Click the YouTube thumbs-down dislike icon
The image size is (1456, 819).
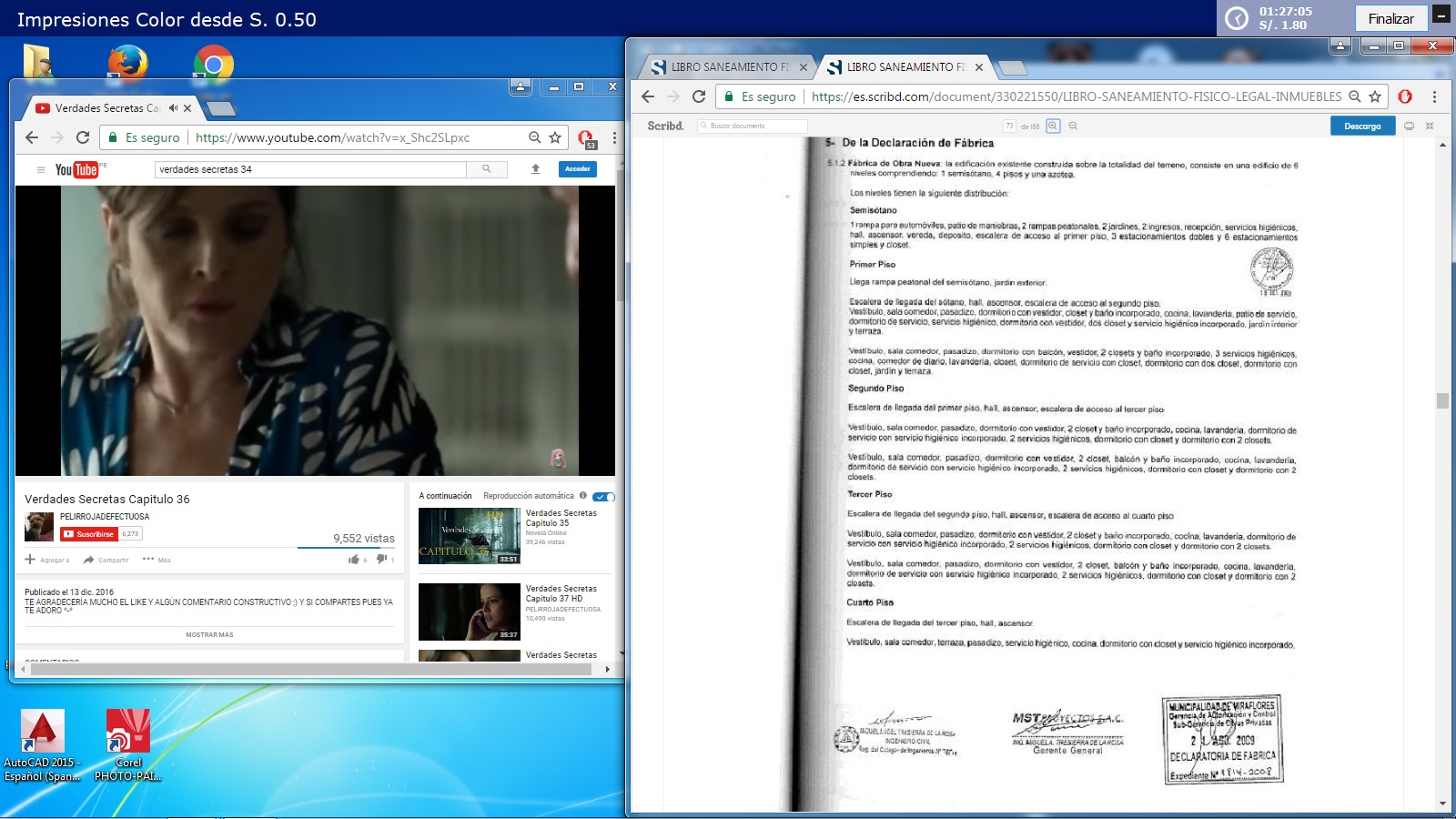[x=381, y=560]
